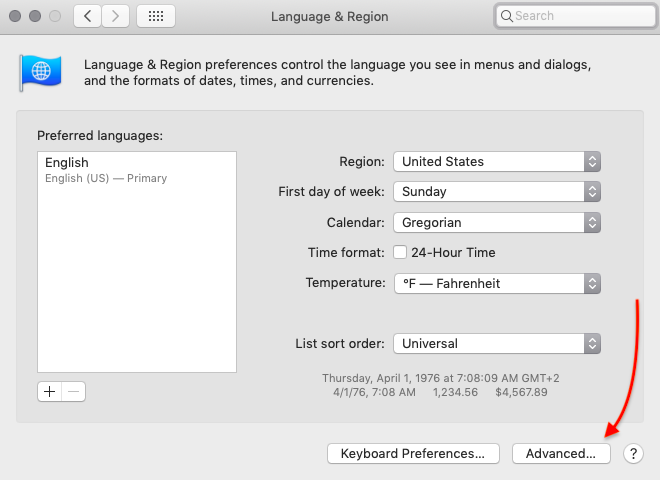Click the search magnifying glass icon

coord(507,16)
